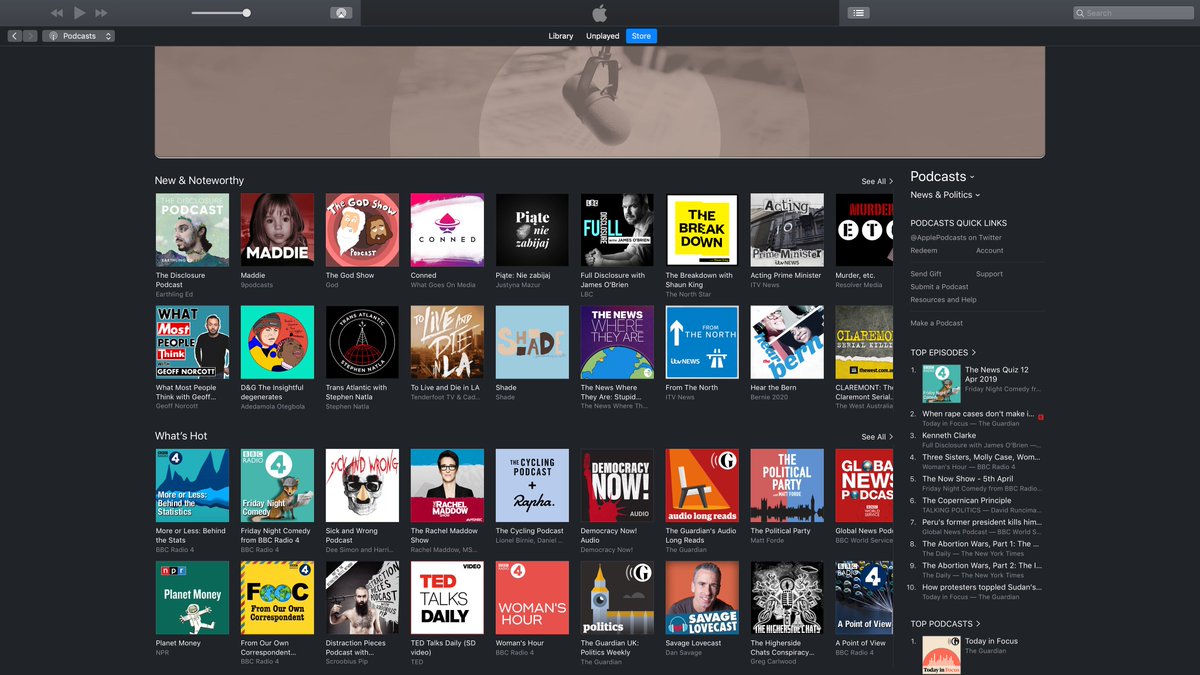Open Democracy Now! Audio cover
Viewport: 1200px width, 675px height.
point(617,485)
